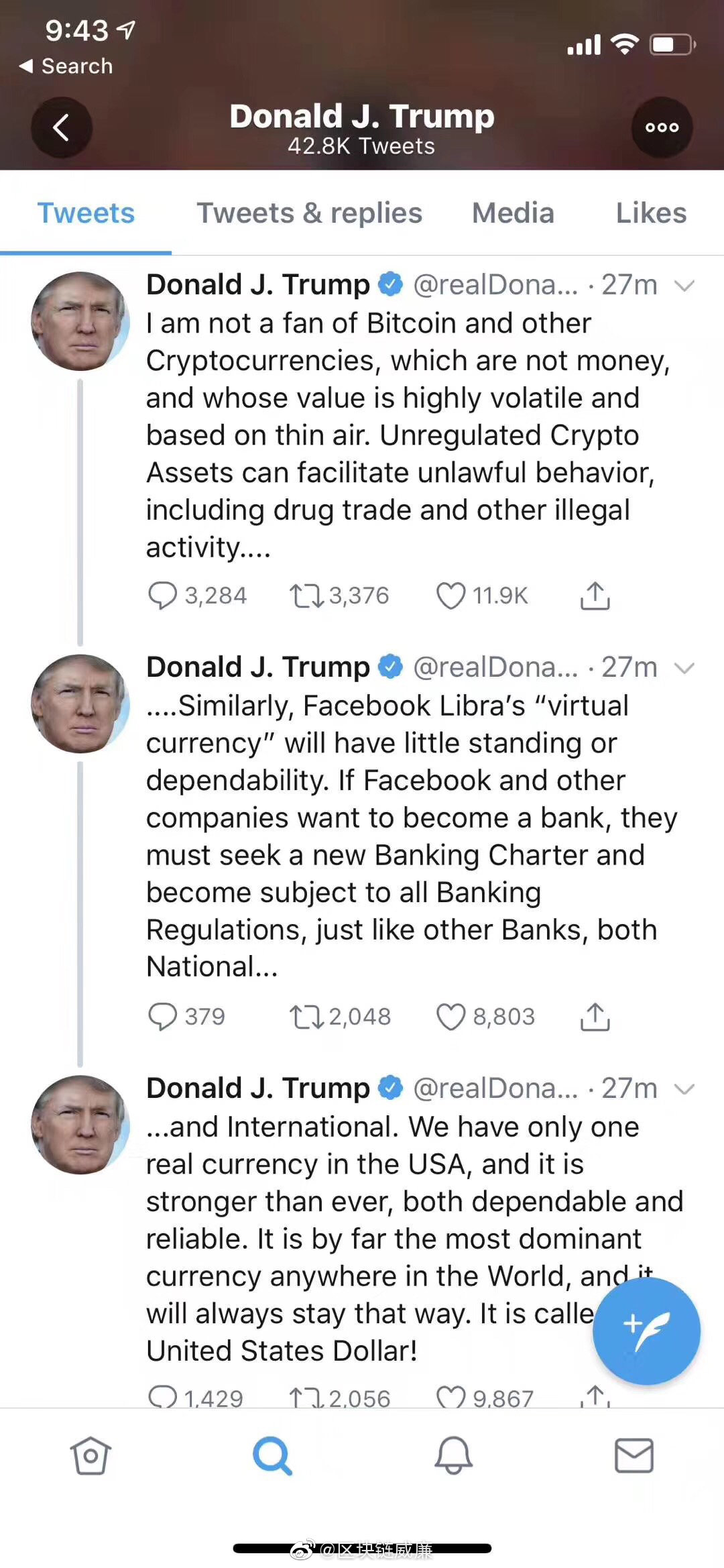The width and height of the screenshot is (724, 1568).
Task: Open the Likes tab
Action: 651,213
